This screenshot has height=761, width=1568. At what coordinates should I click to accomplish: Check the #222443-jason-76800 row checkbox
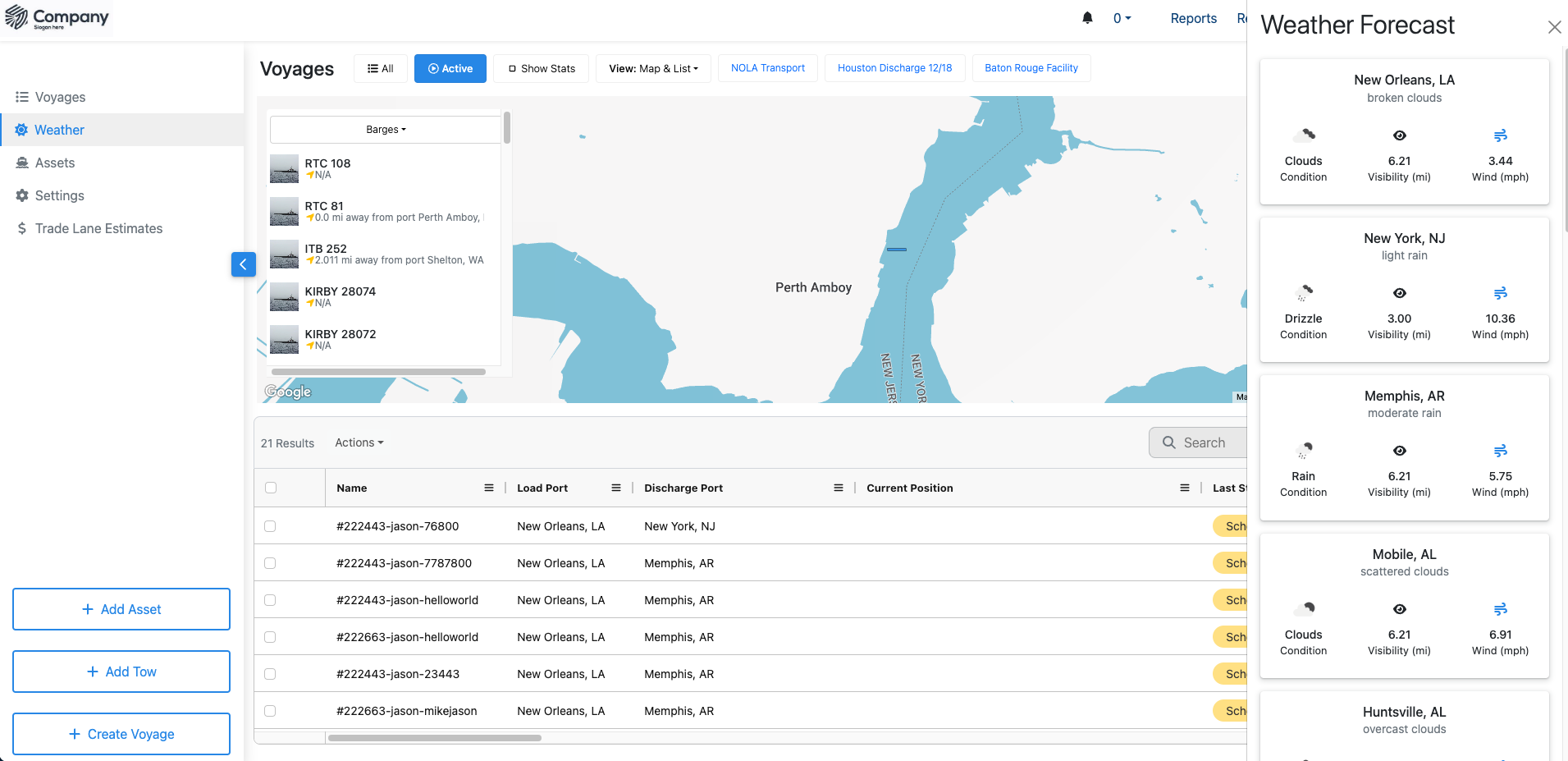click(270, 526)
